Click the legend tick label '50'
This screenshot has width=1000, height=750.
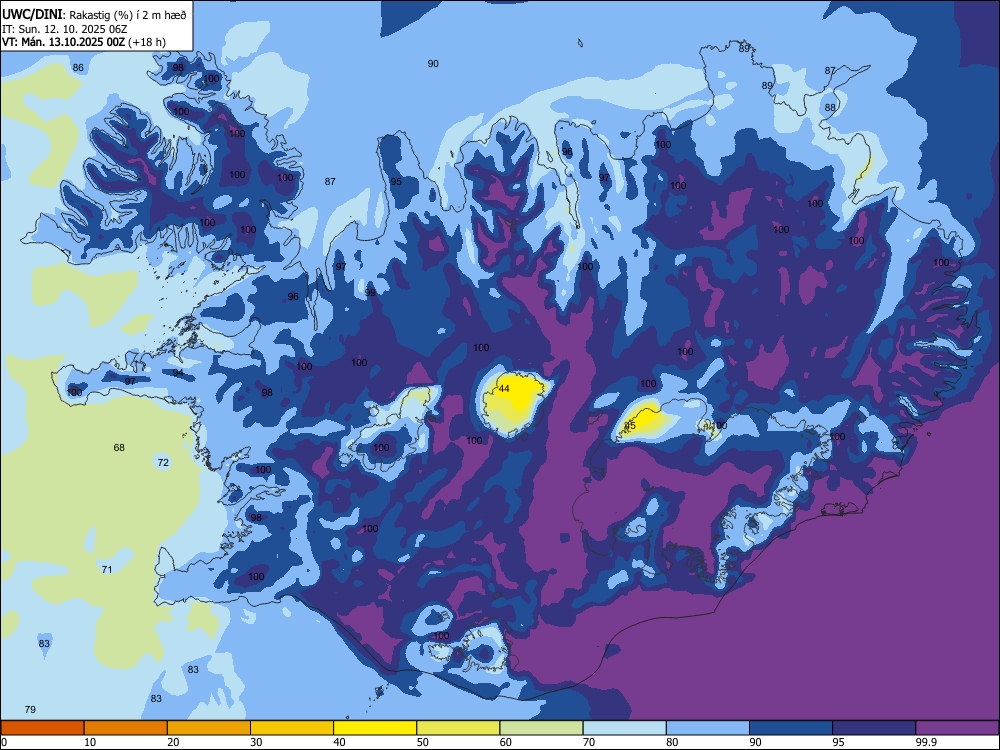[423, 742]
